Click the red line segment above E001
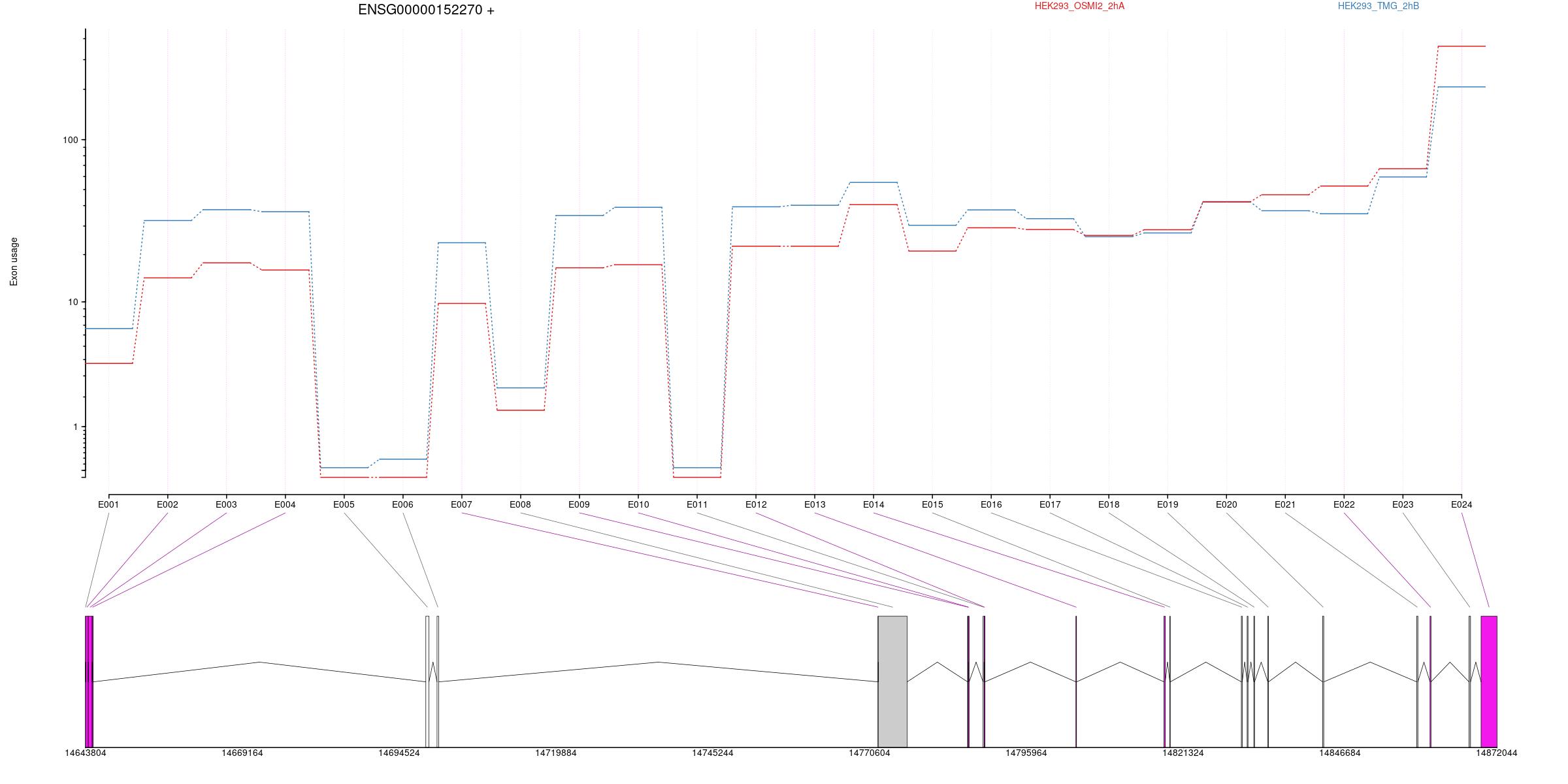This screenshot has height=784, width=1568. 108,363
